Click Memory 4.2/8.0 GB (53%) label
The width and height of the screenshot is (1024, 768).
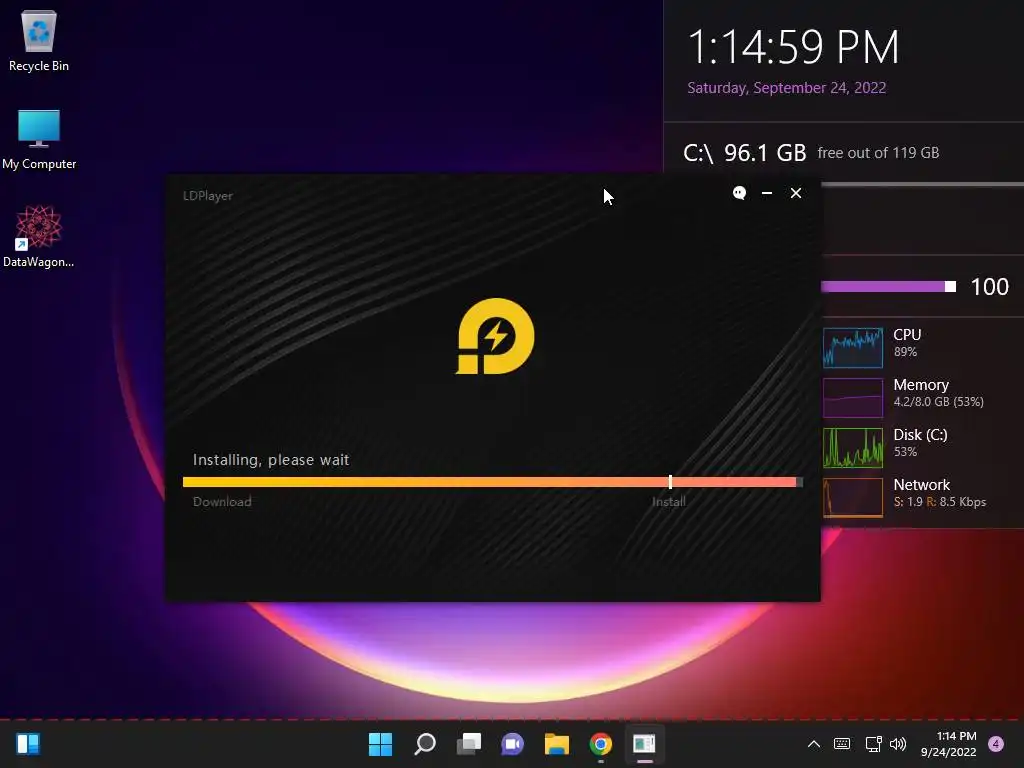click(938, 392)
